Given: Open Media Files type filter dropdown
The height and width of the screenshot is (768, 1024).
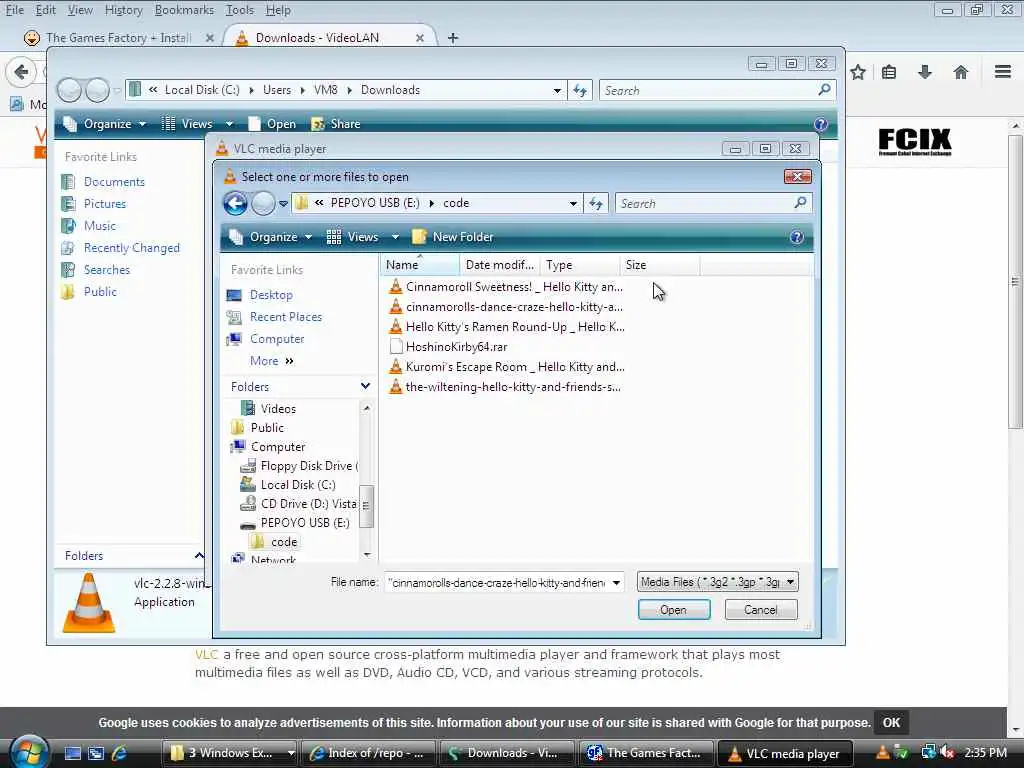Looking at the screenshot, I should (718, 582).
